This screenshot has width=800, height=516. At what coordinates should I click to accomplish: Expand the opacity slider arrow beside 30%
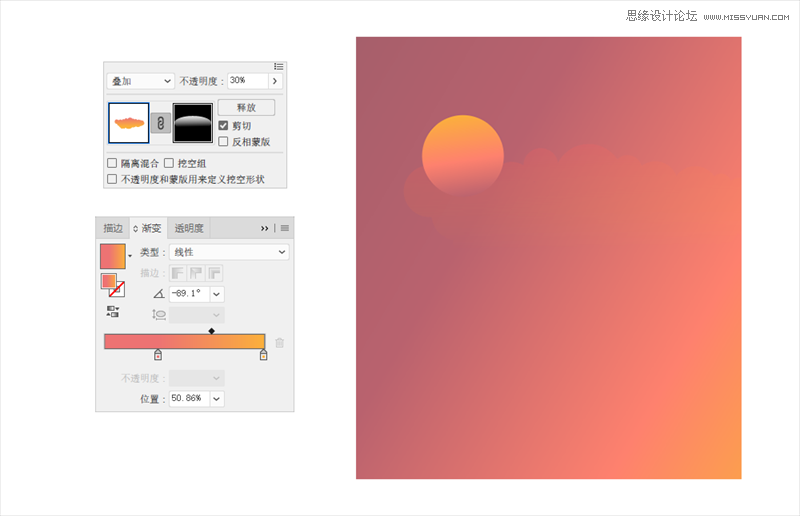(275, 81)
